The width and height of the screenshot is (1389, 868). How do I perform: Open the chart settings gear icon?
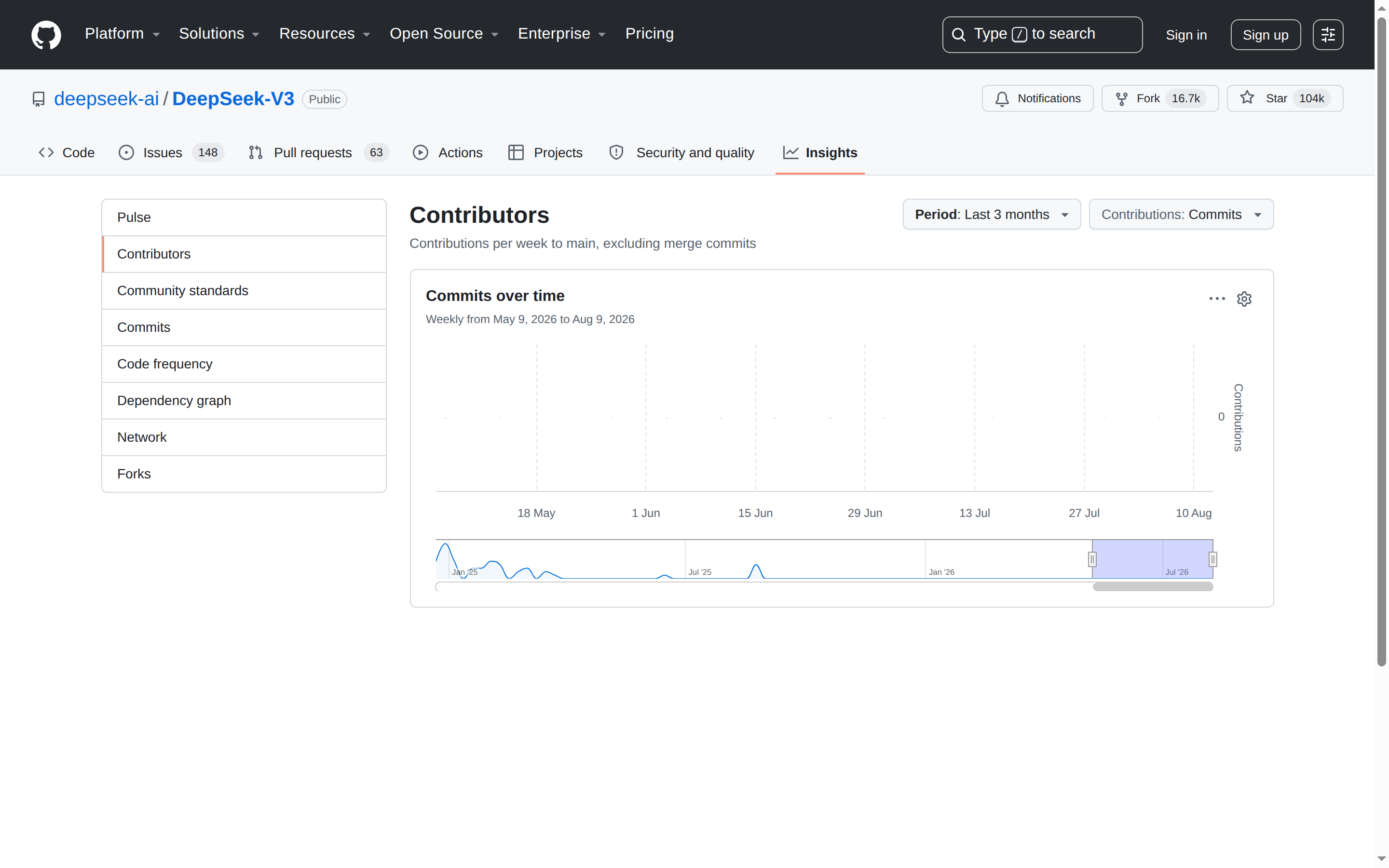(1244, 299)
